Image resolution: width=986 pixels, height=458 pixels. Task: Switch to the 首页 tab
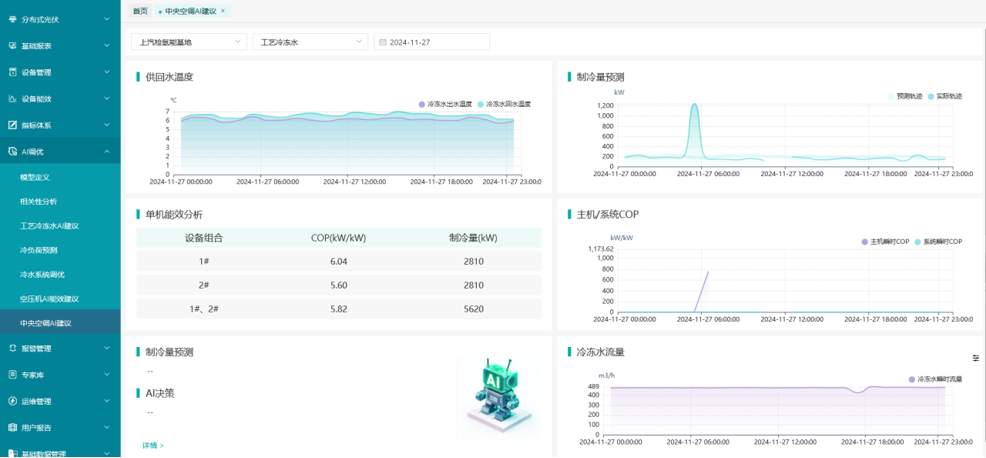coord(140,11)
